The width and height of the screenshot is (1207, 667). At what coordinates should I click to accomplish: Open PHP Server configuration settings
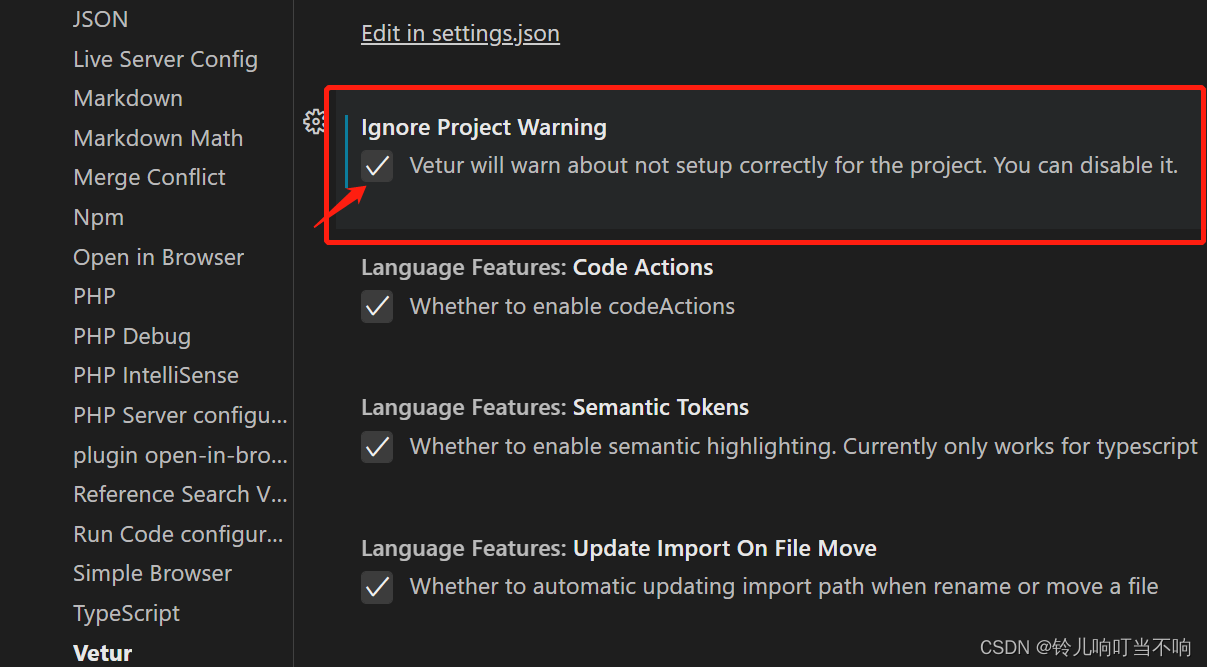[x=180, y=415]
